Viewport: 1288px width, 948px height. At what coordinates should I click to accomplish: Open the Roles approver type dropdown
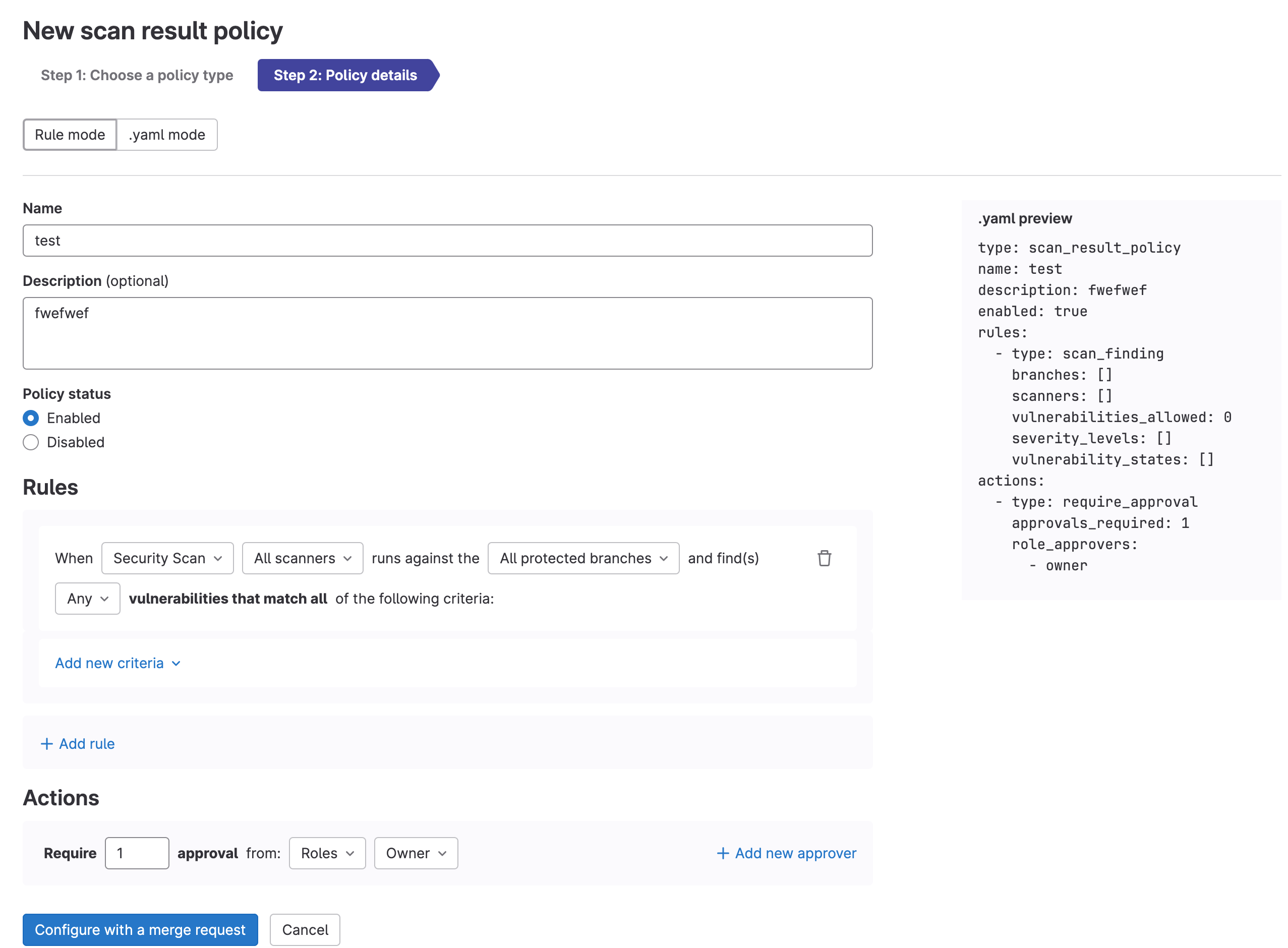pos(327,853)
